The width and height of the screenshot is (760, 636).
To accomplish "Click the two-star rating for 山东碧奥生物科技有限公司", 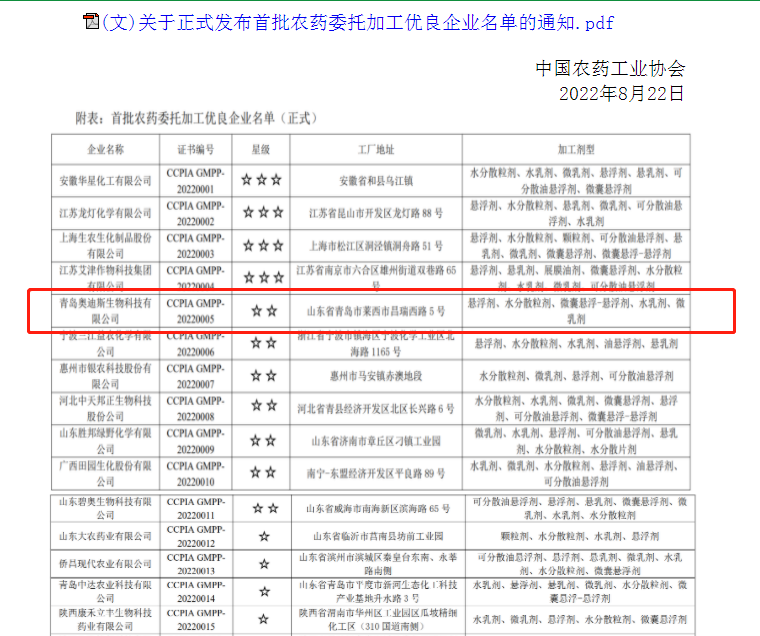I will coord(264,507).
